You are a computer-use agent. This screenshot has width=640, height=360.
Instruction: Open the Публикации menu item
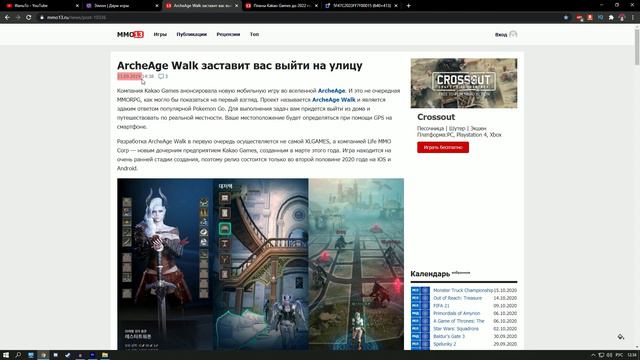tap(191, 34)
